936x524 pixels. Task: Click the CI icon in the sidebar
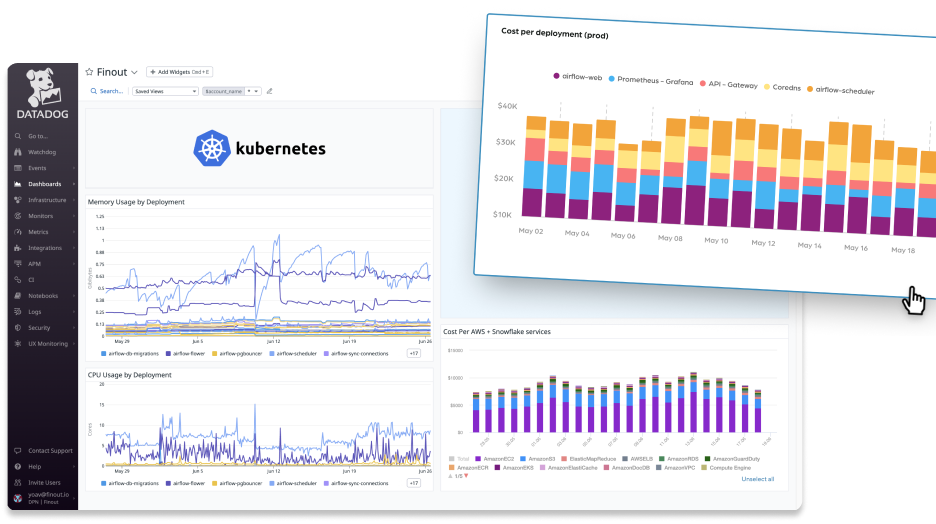pyautogui.click(x=18, y=280)
